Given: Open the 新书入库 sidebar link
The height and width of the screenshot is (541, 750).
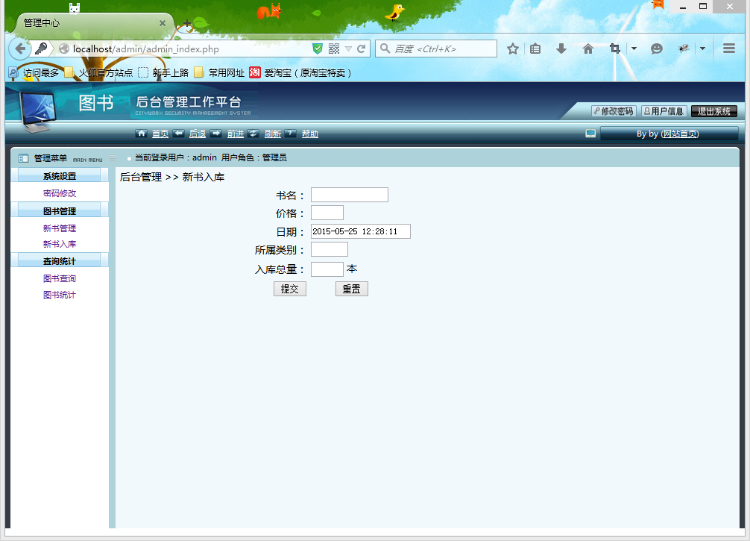Looking at the screenshot, I should point(59,244).
